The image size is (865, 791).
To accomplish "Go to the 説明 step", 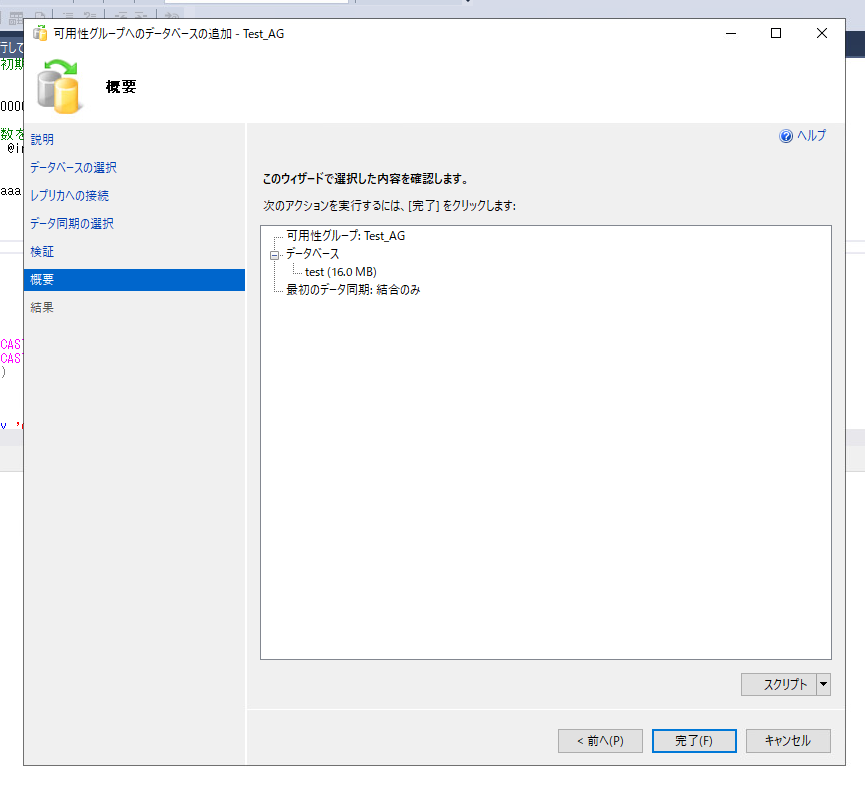I will [x=42, y=139].
